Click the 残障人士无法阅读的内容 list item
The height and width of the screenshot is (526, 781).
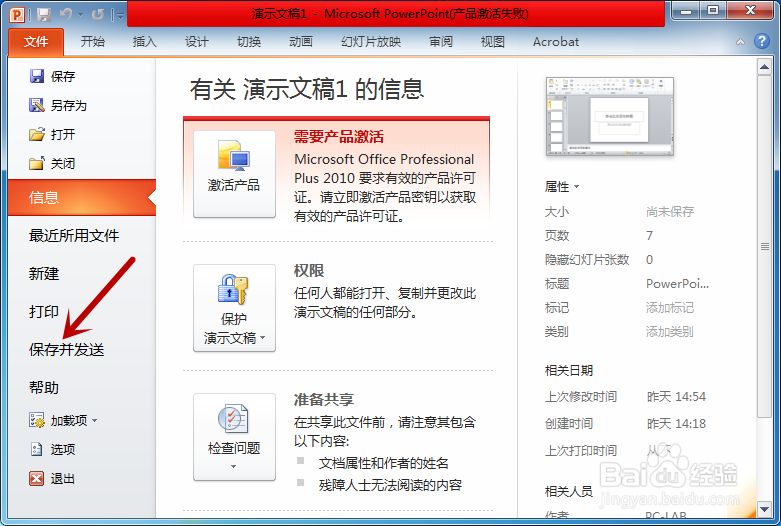click(390, 485)
